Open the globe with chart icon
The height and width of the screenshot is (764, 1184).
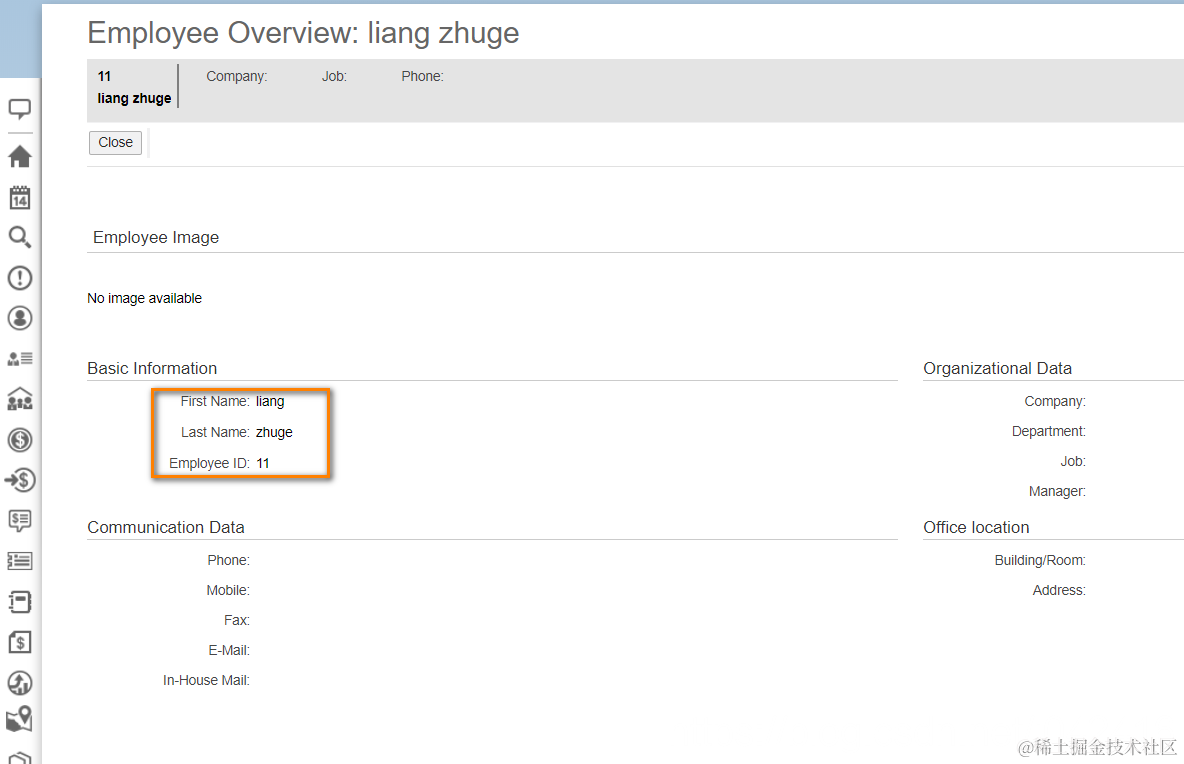click(20, 682)
